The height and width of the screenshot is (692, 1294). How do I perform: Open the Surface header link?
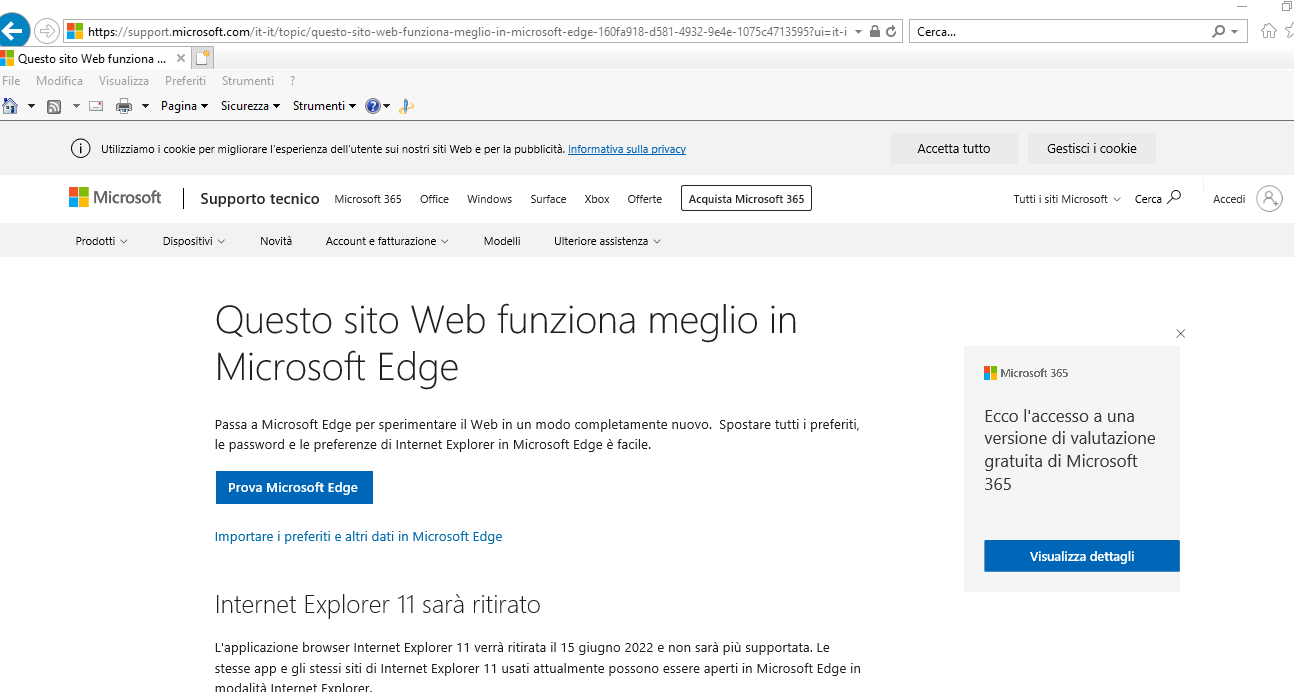[x=548, y=199]
